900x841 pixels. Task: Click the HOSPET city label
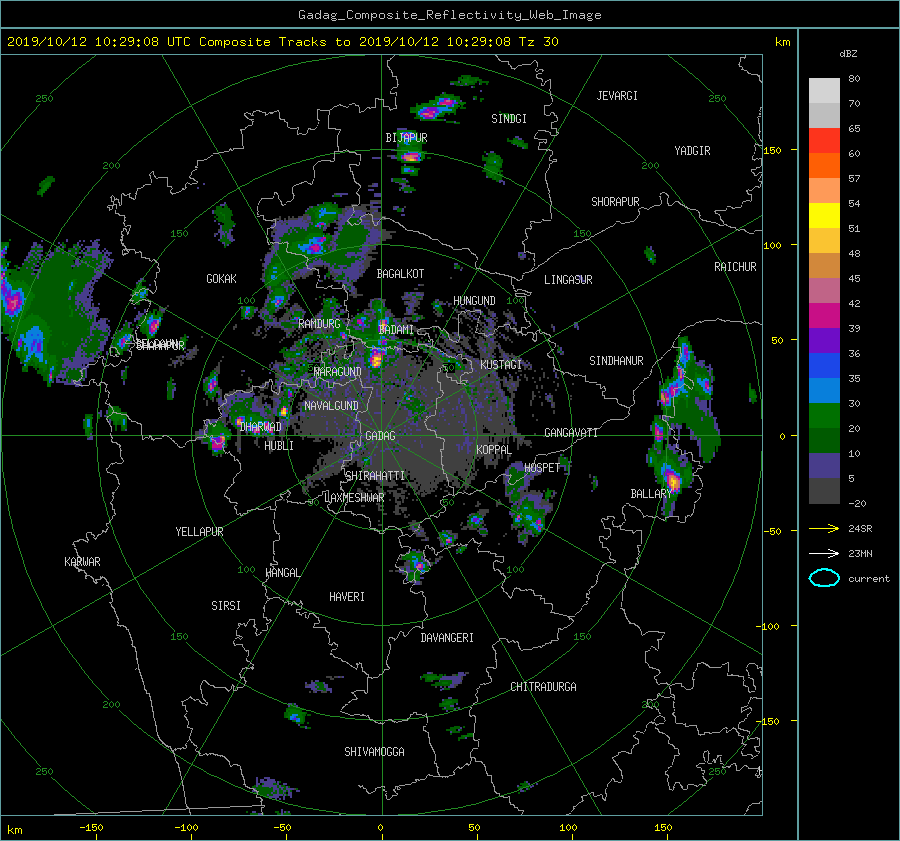point(542,468)
